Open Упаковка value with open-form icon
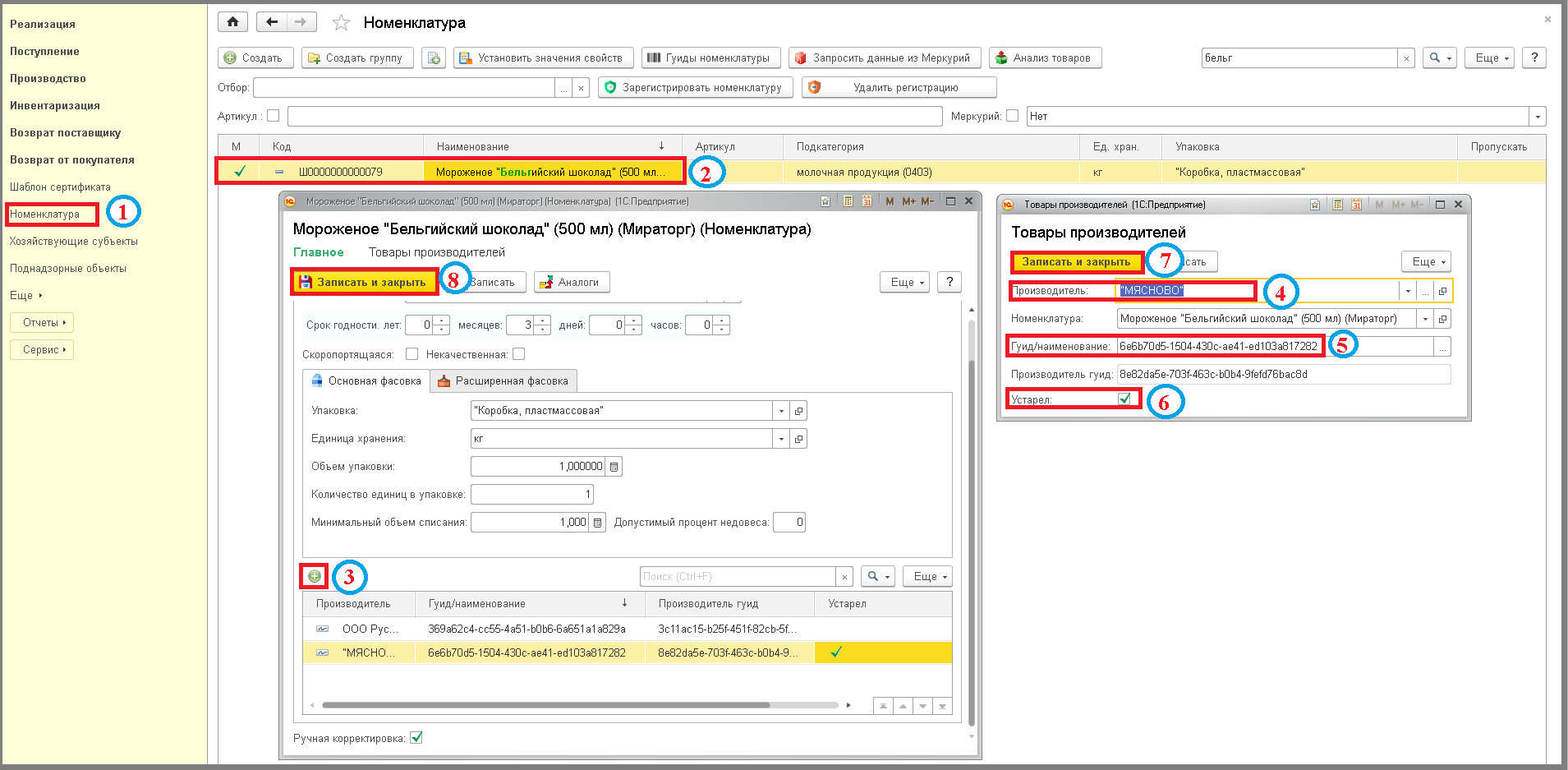The image size is (1568, 770). (798, 411)
